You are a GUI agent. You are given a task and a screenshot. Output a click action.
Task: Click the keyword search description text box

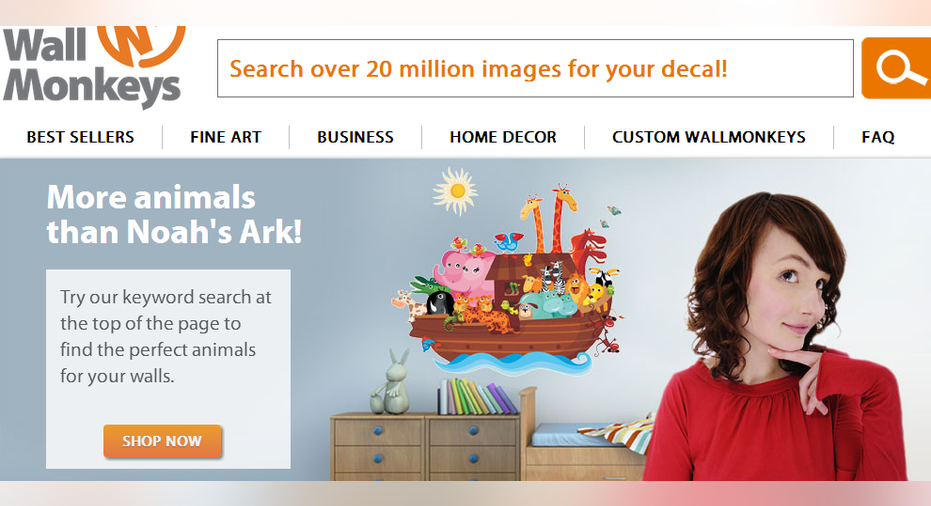(168, 369)
